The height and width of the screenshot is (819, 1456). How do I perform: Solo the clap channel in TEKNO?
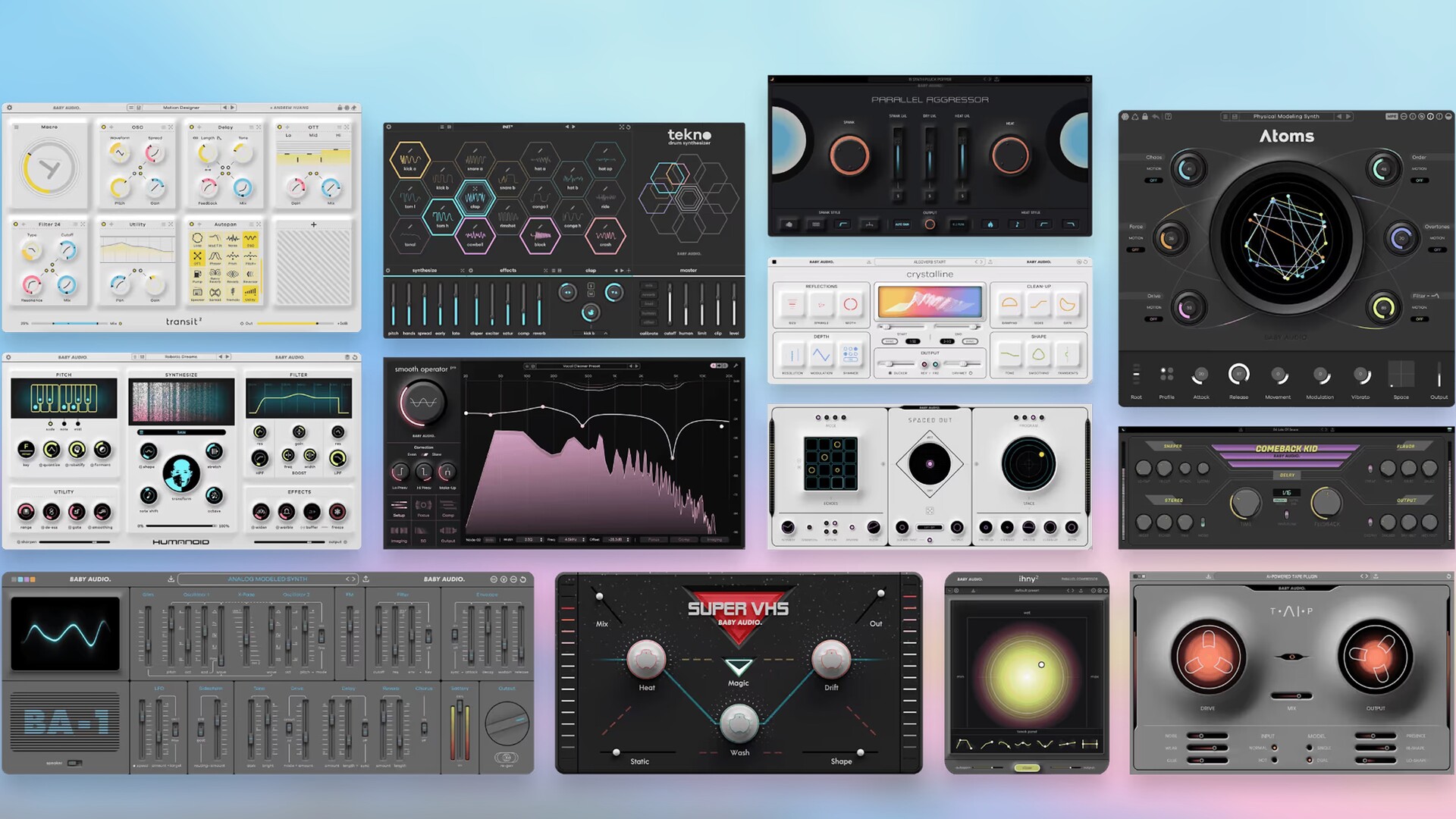pos(591,287)
